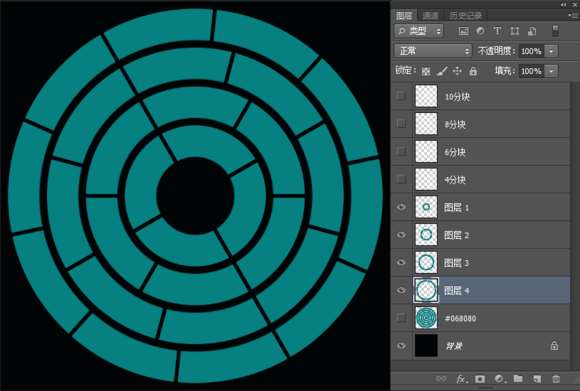Add a layer mask via footer icon
The width and height of the screenshot is (580, 391).
click(x=480, y=379)
